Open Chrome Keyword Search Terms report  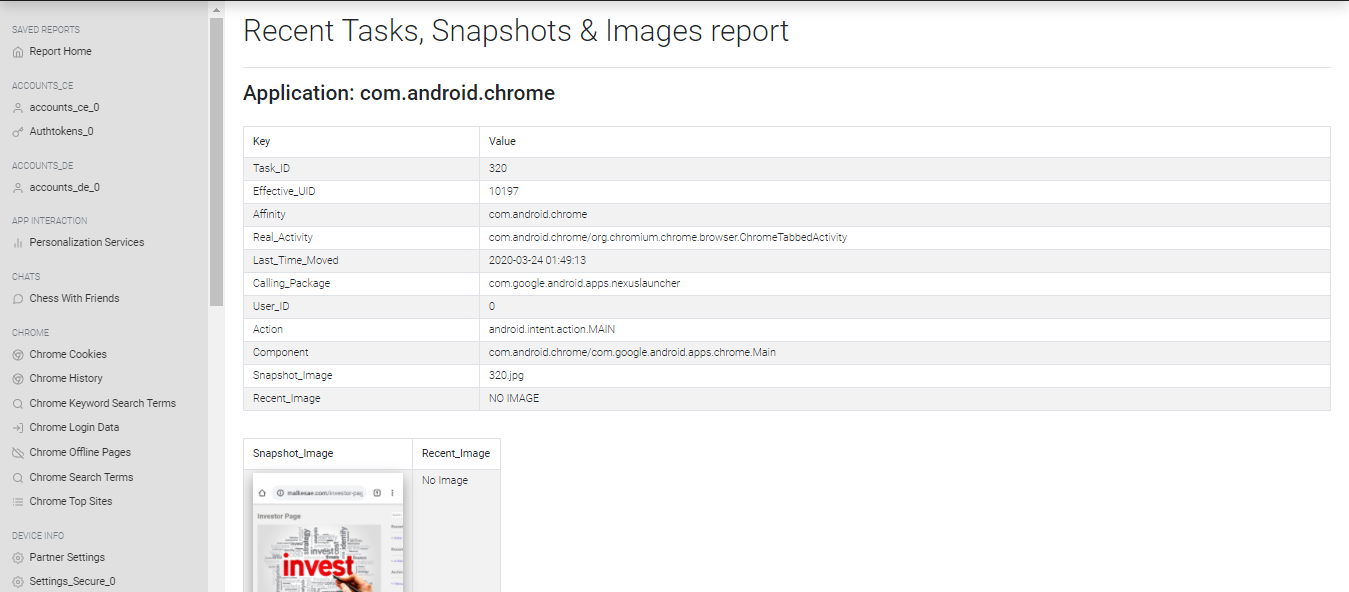pos(102,404)
